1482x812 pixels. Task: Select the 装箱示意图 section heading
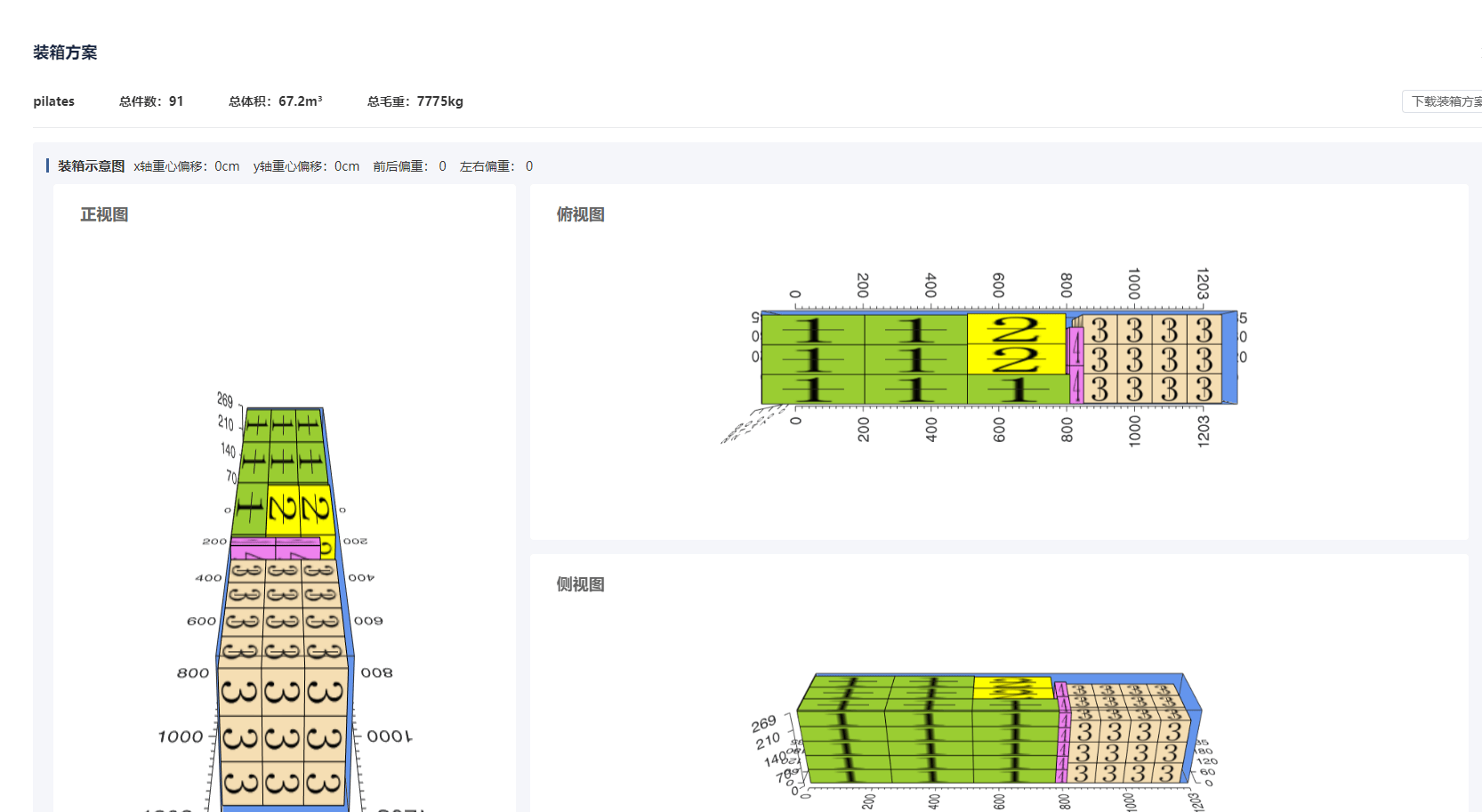coord(91,166)
